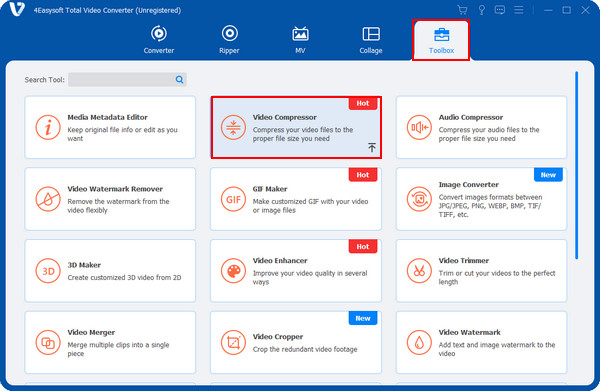Click the Hot badge on GIF Maker
Viewport: 600px width, 391px height.
click(363, 175)
